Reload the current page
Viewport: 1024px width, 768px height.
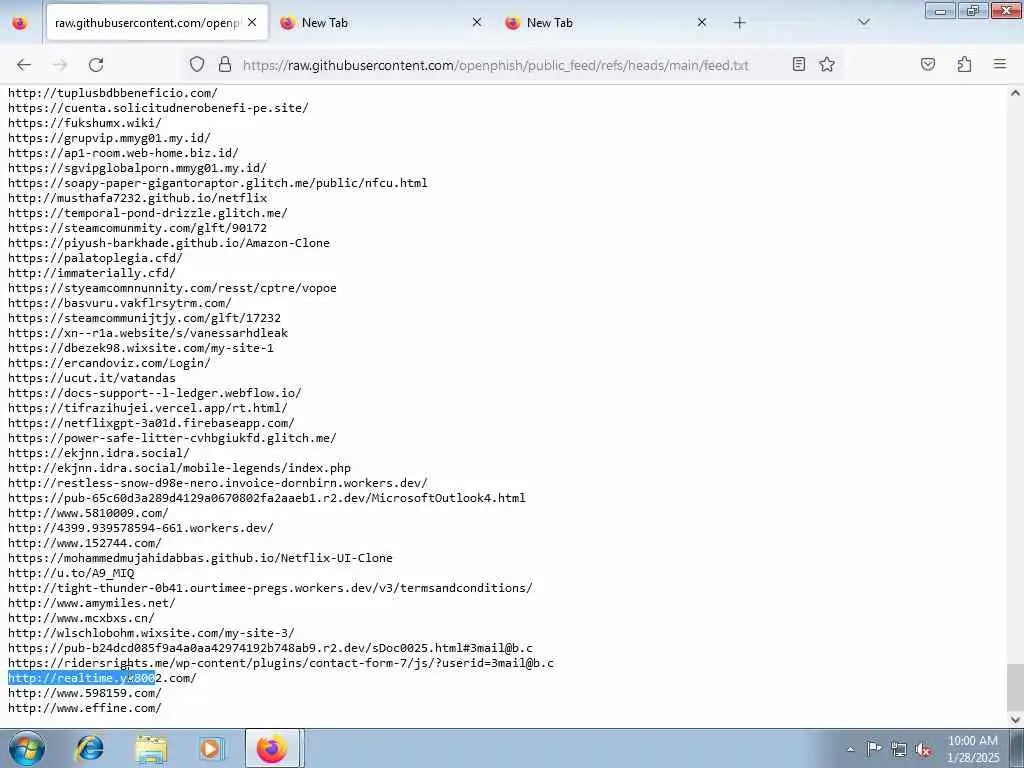96,65
